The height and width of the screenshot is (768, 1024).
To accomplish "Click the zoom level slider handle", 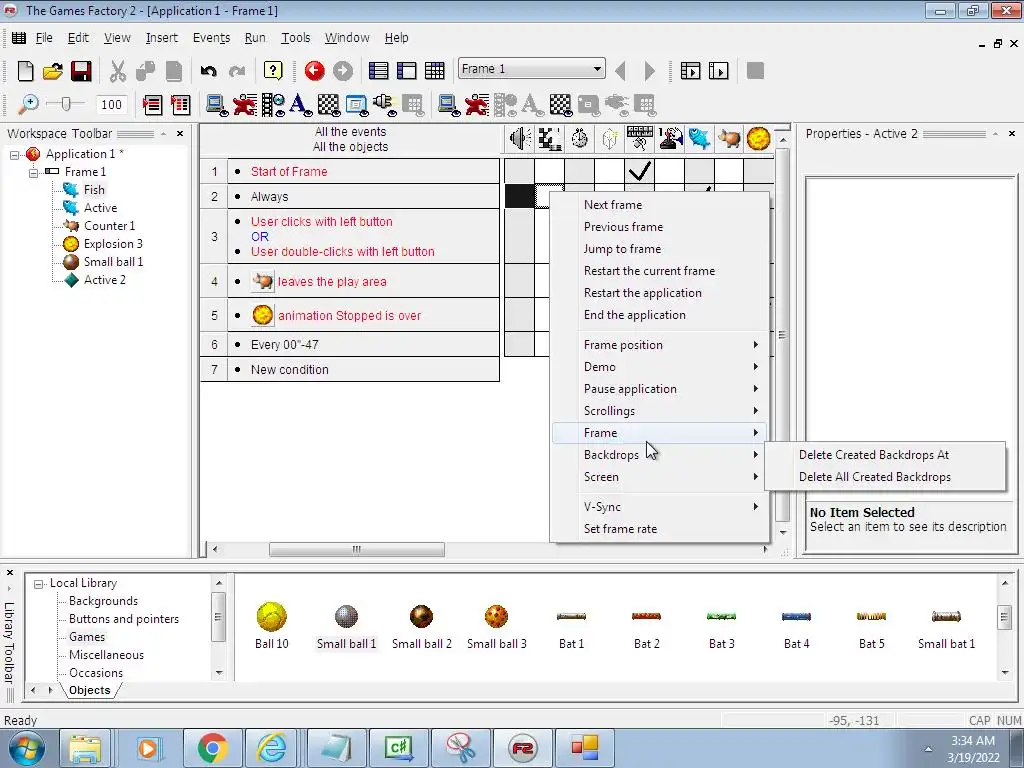I will (65, 104).
